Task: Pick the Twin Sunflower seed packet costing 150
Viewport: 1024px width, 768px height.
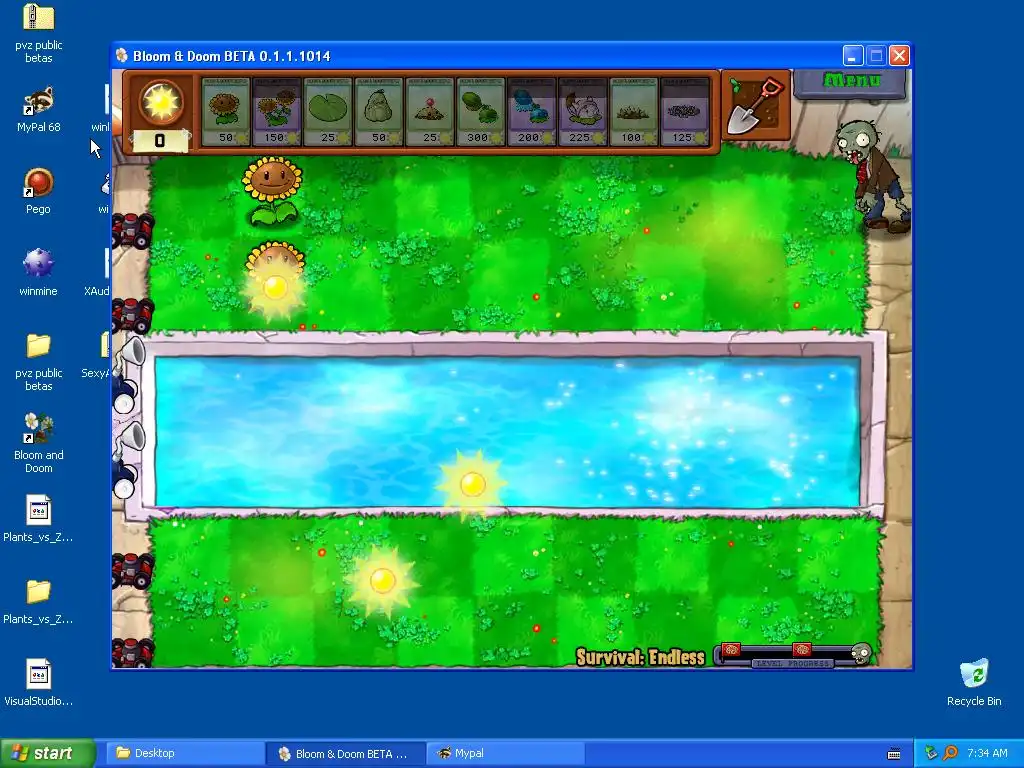Action: [x=276, y=112]
